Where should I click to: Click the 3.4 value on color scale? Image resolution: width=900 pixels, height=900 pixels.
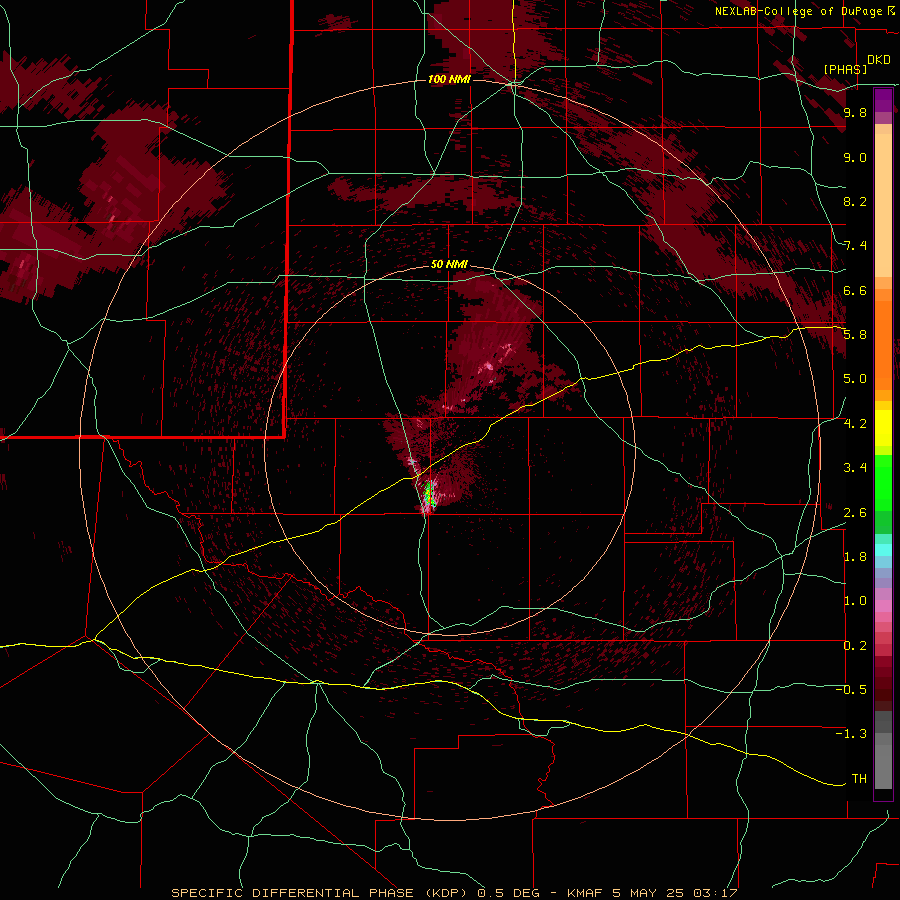[x=855, y=468]
